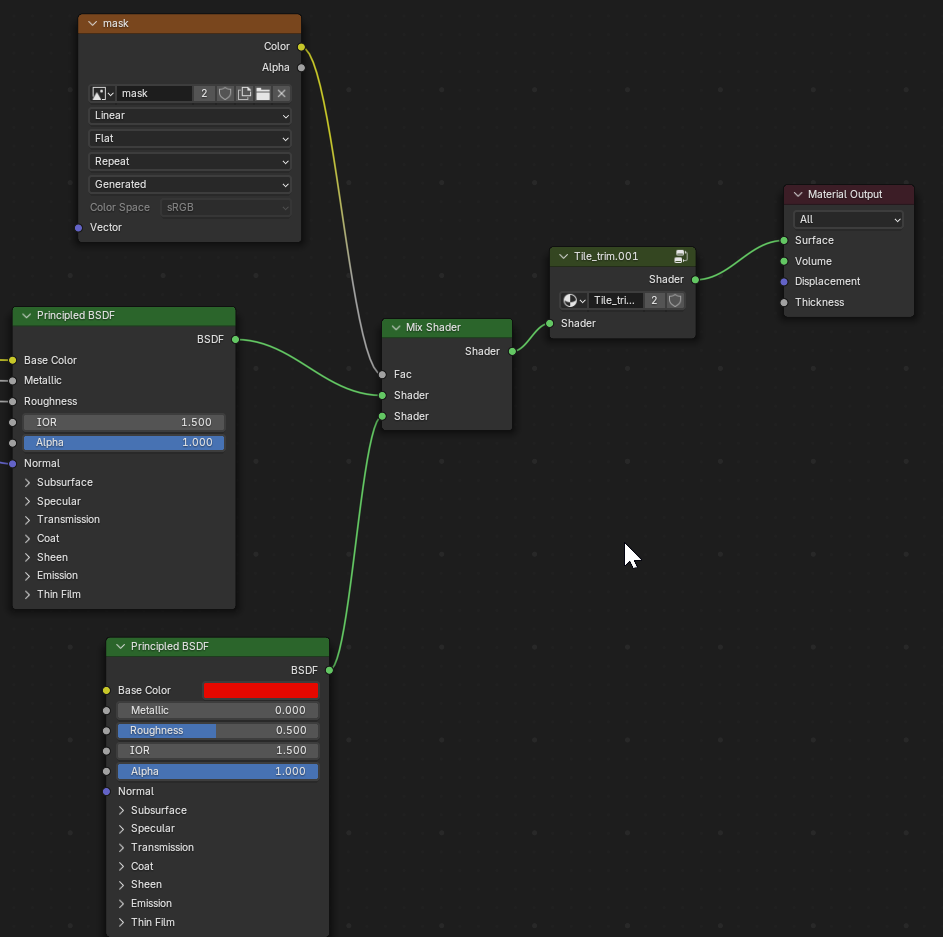Click Tile_trim.001 Shader output socket
Image resolution: width=943 pixels, height=937 pixels.
(x=696, y=280)
